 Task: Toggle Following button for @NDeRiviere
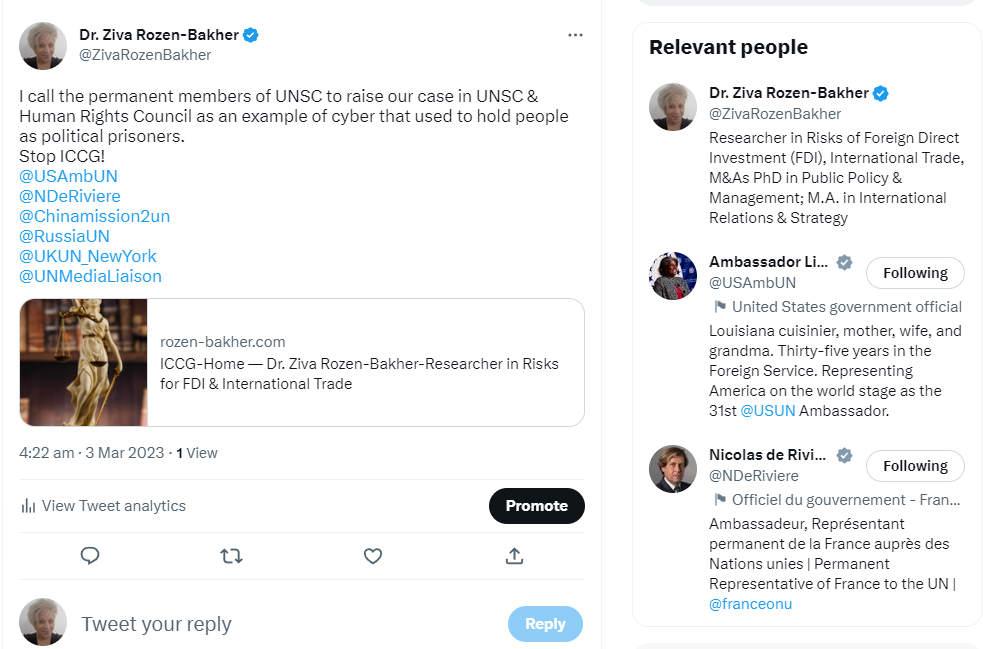pyautogui.click(x=914, y=466)
